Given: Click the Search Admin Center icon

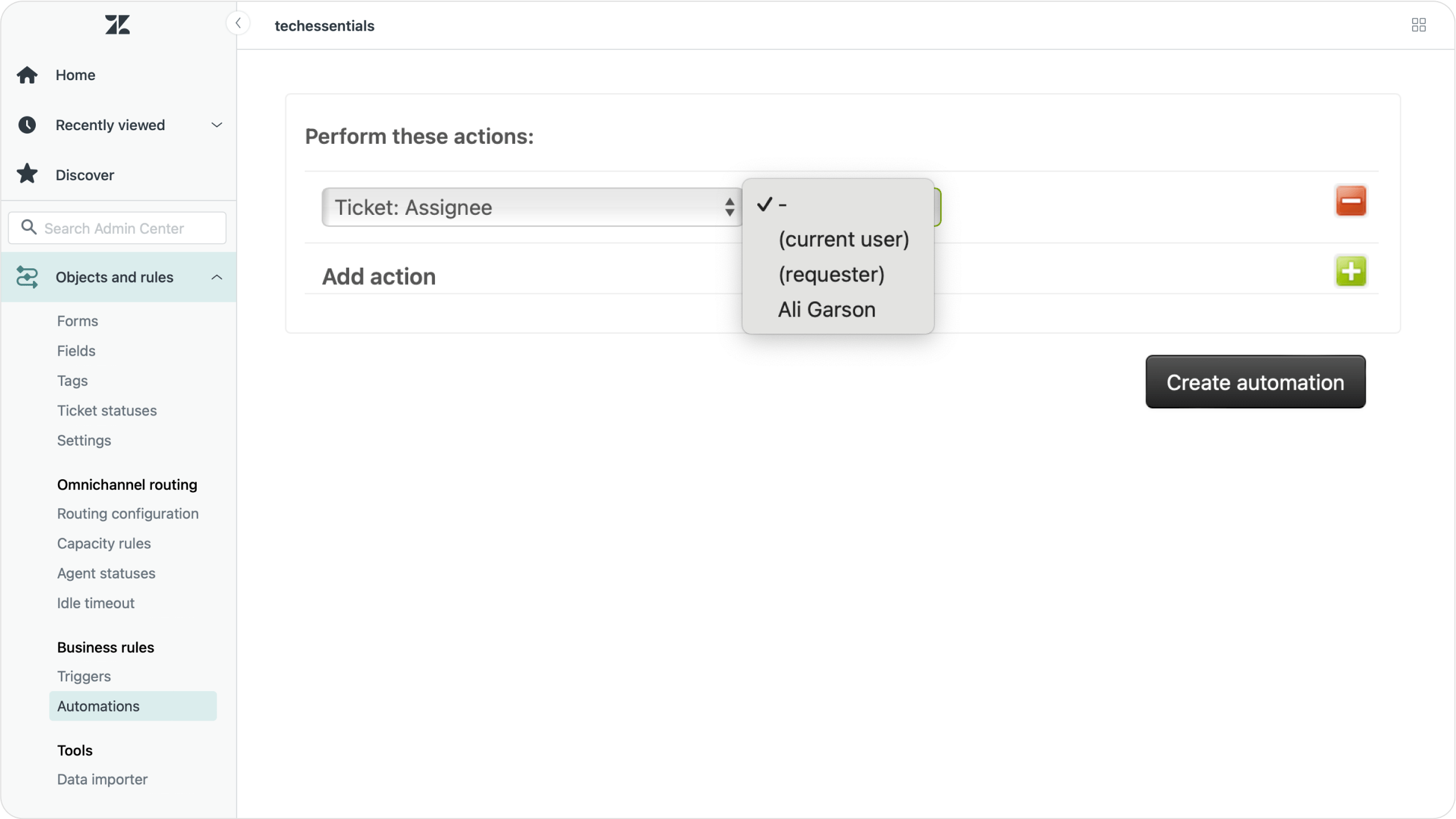Looking at the screenshot, I should 28,227.
